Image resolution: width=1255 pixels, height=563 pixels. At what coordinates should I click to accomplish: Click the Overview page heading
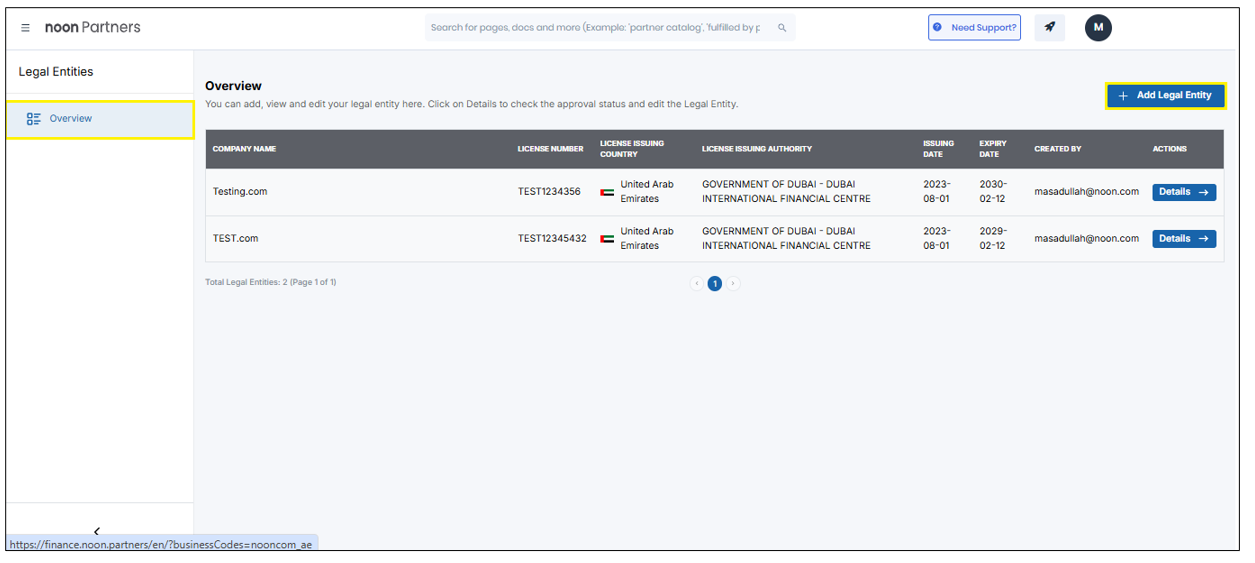233,86
